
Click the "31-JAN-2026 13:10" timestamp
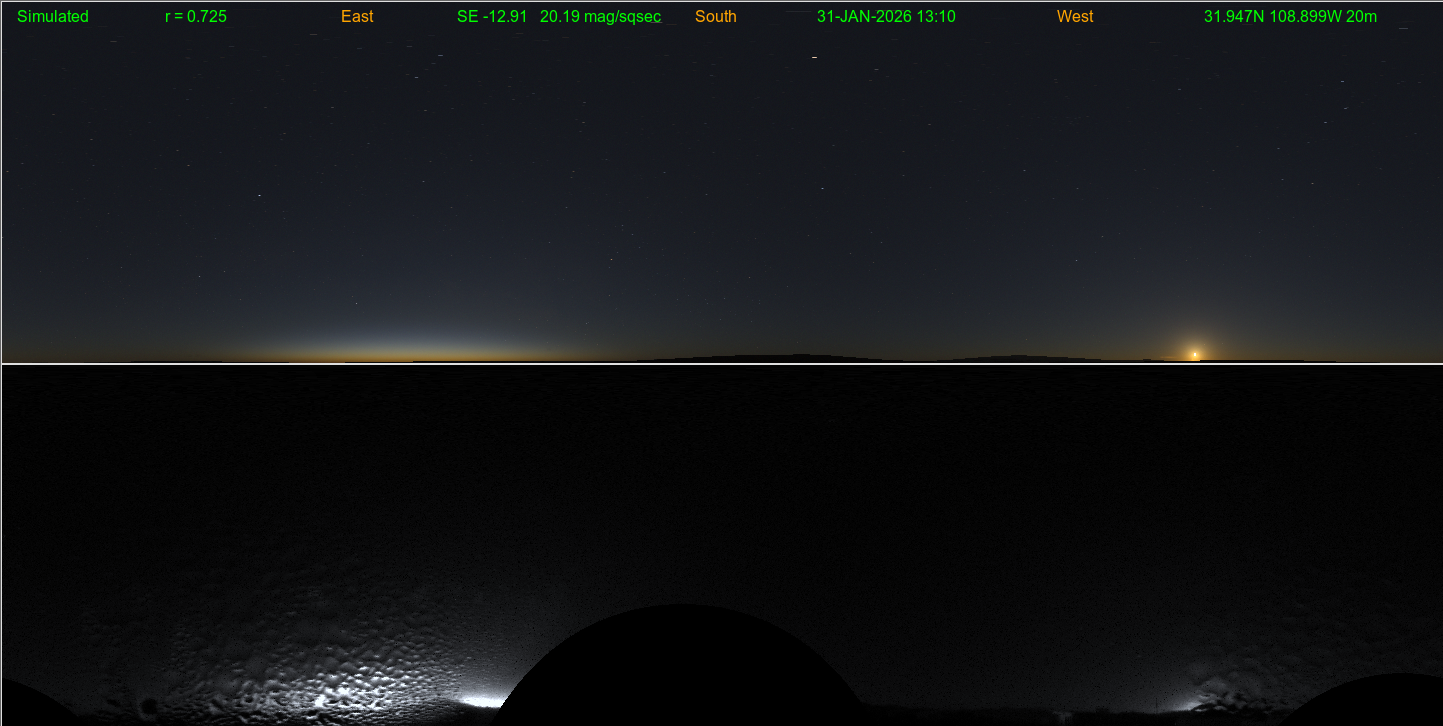[886, 17]
